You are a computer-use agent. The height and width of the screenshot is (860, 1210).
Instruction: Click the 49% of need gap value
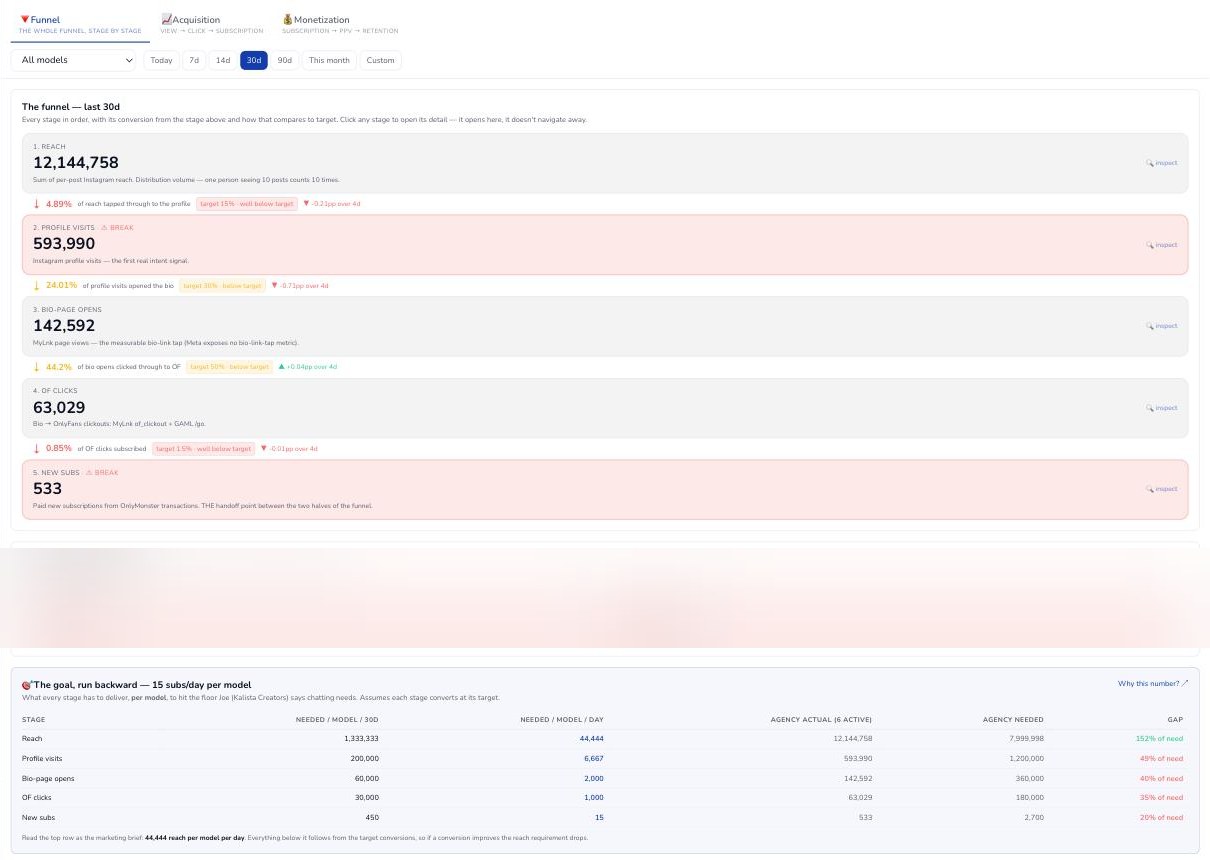[x=1161, y=758]
